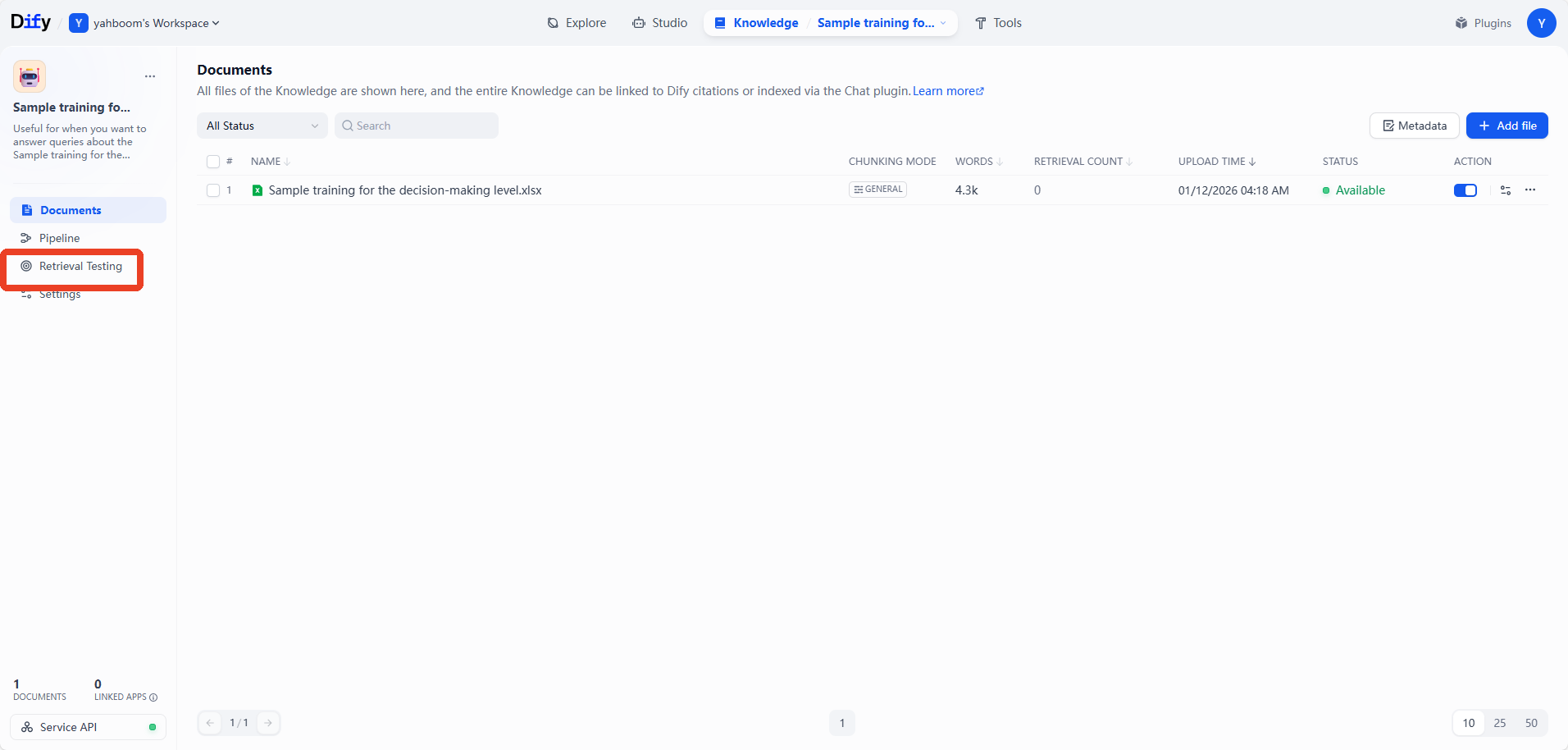Open the sidebar more options ellipsis
The image size is (1568, 750).
(150, 76)
